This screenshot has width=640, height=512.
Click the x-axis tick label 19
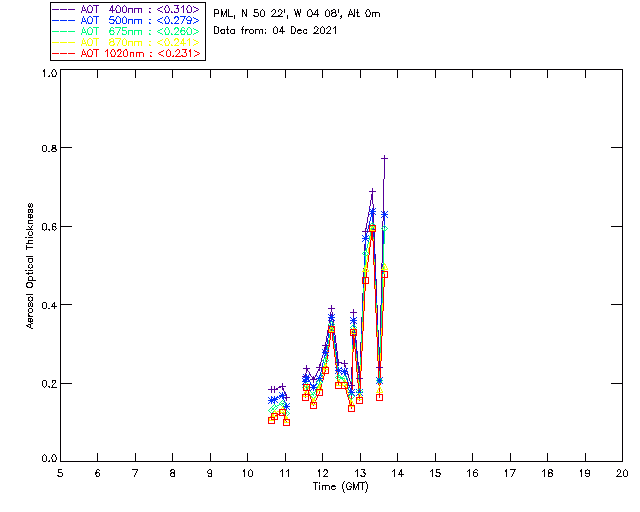click(x=585, y=473)
